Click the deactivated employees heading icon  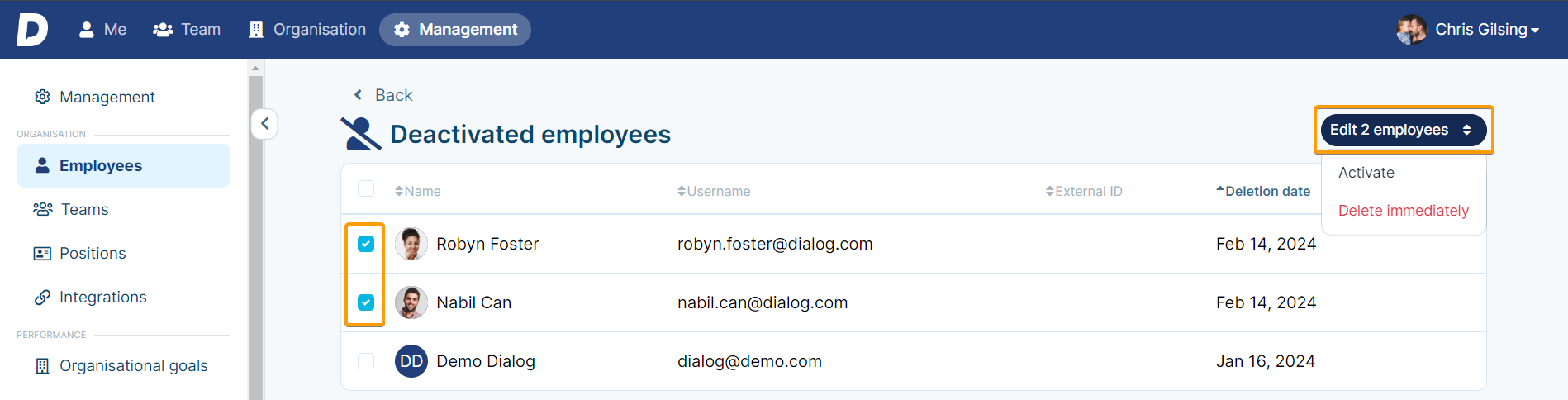click(361, 134)
